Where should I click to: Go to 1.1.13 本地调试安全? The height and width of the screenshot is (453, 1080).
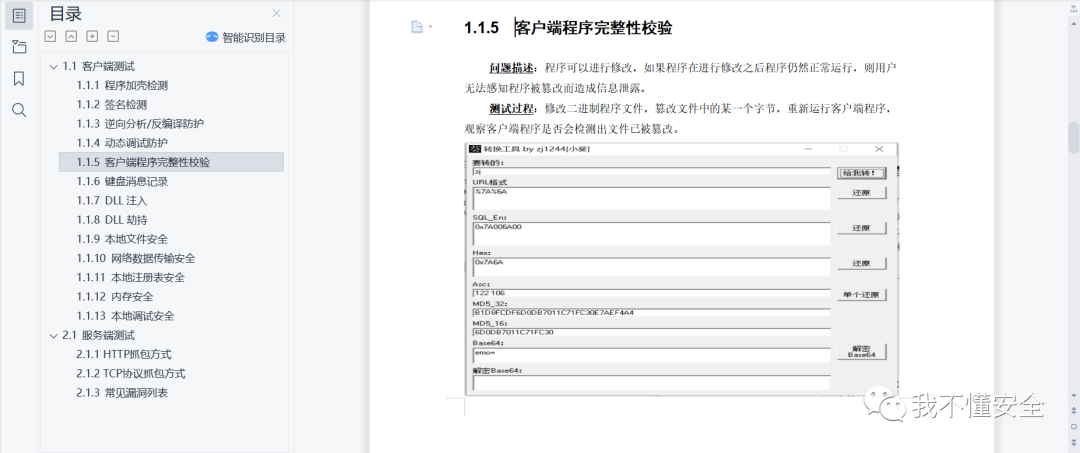pyautogui.click(x=125, y=317)
